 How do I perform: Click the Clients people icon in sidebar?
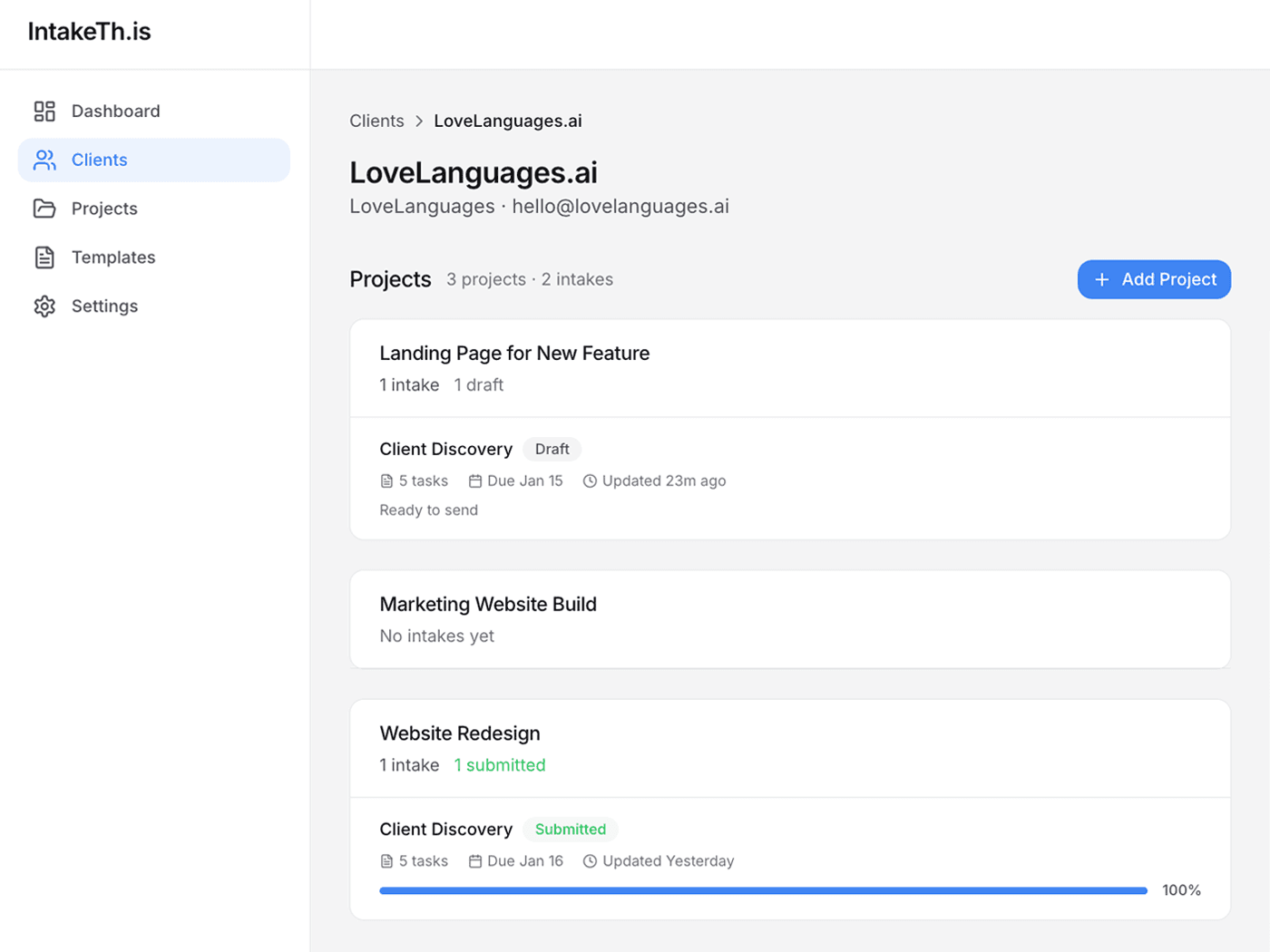pyautogui.click(x=44, y=160)
